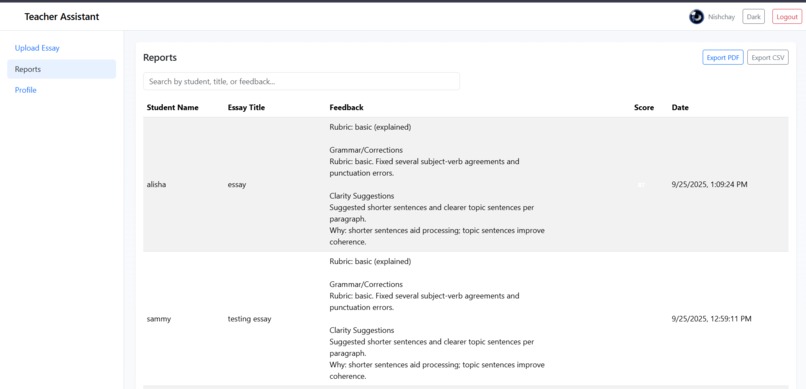The height and width of the screenshot is (389, 806).
Task: Export reports as CSV
Action: (x=767, y=58)
